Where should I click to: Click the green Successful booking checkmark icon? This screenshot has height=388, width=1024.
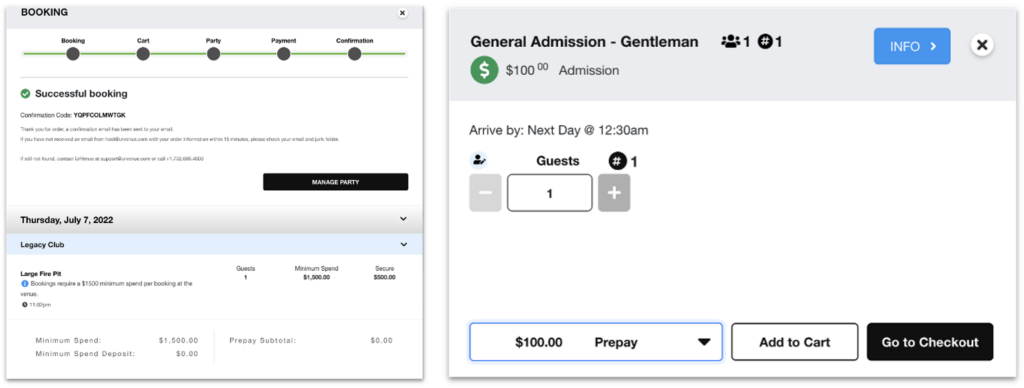pos(25,94)
